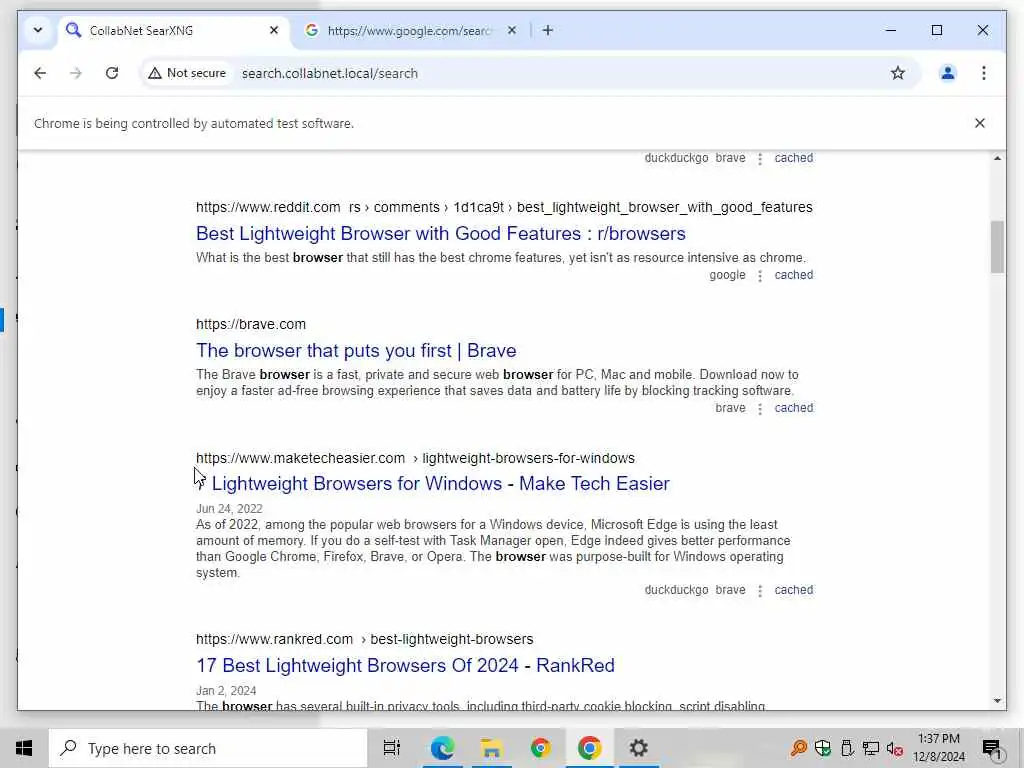
Task: Open Settings gear on the taskbar
Action: click(638, 748)
